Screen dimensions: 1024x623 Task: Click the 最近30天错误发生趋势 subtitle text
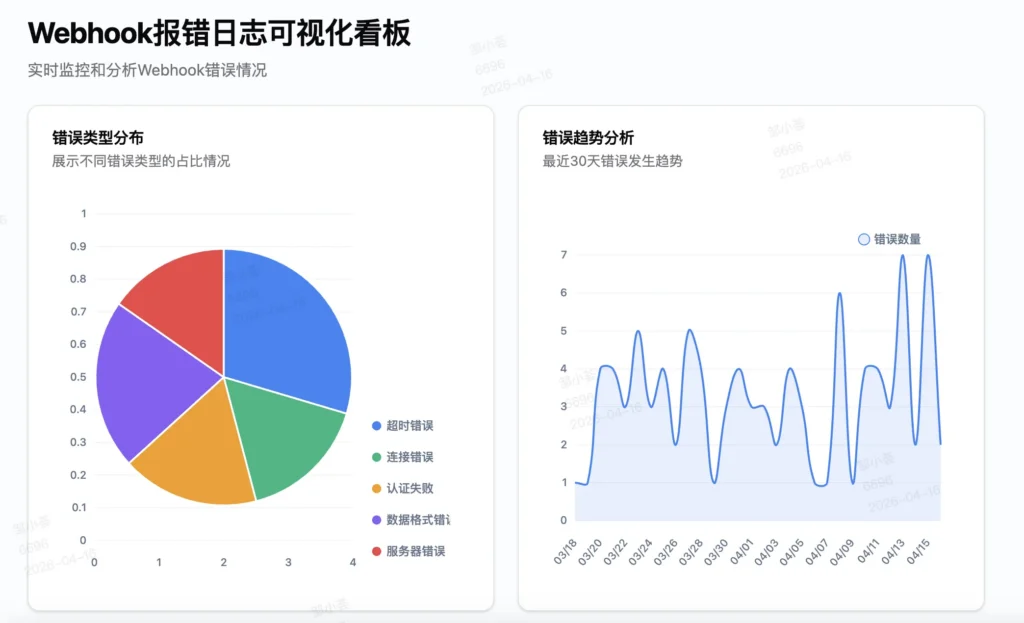612,161
